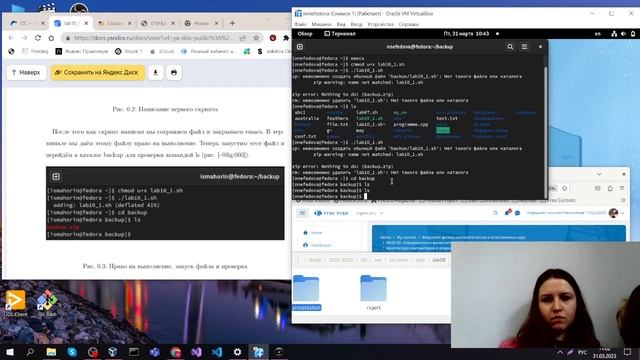Open Windows Settings gear in taskbar
Screen dimensions: 640x360
[x=238, y=352]
